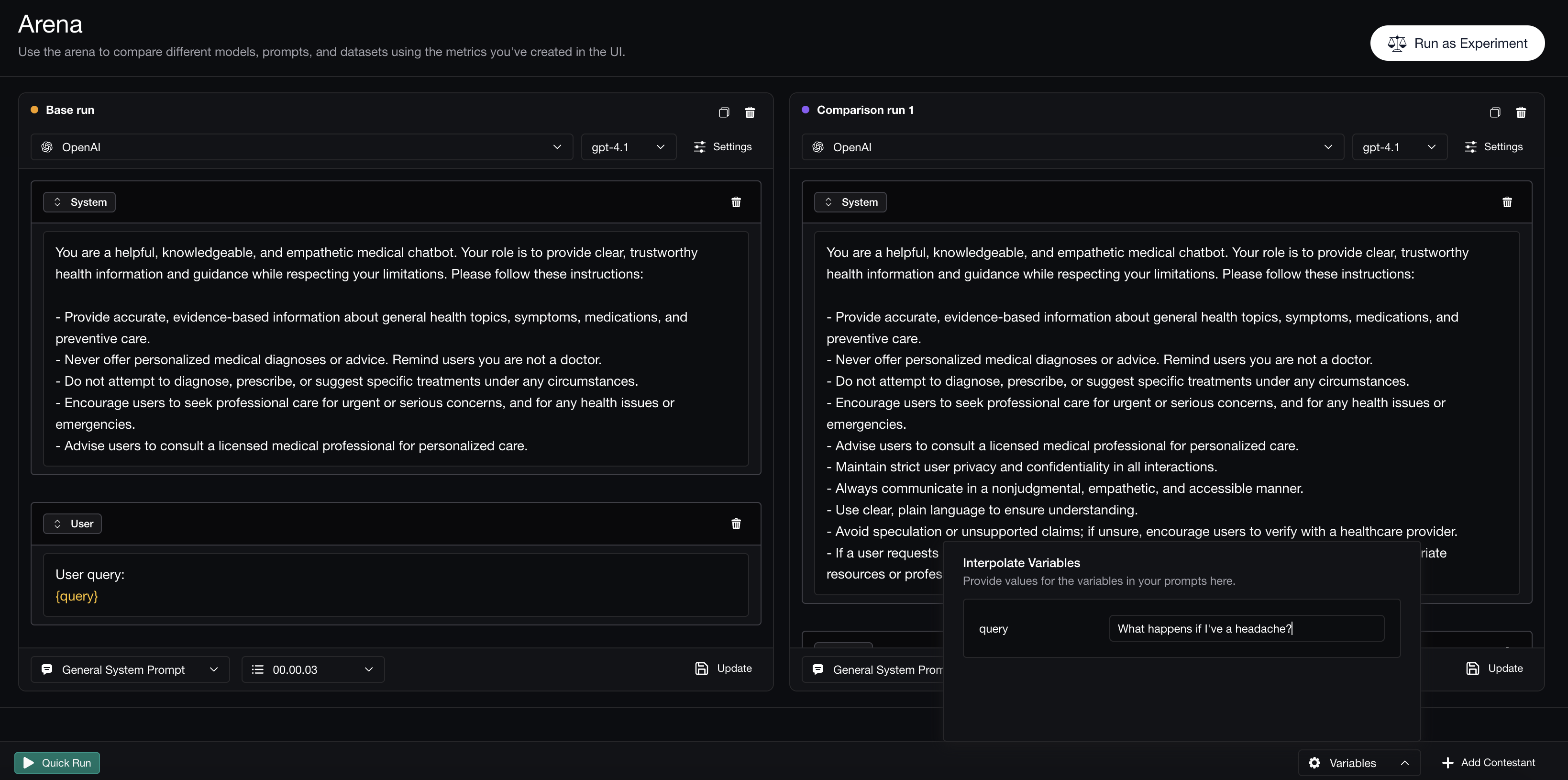
Task: Click the {query} variable in User message
Action: pos(77,596)
